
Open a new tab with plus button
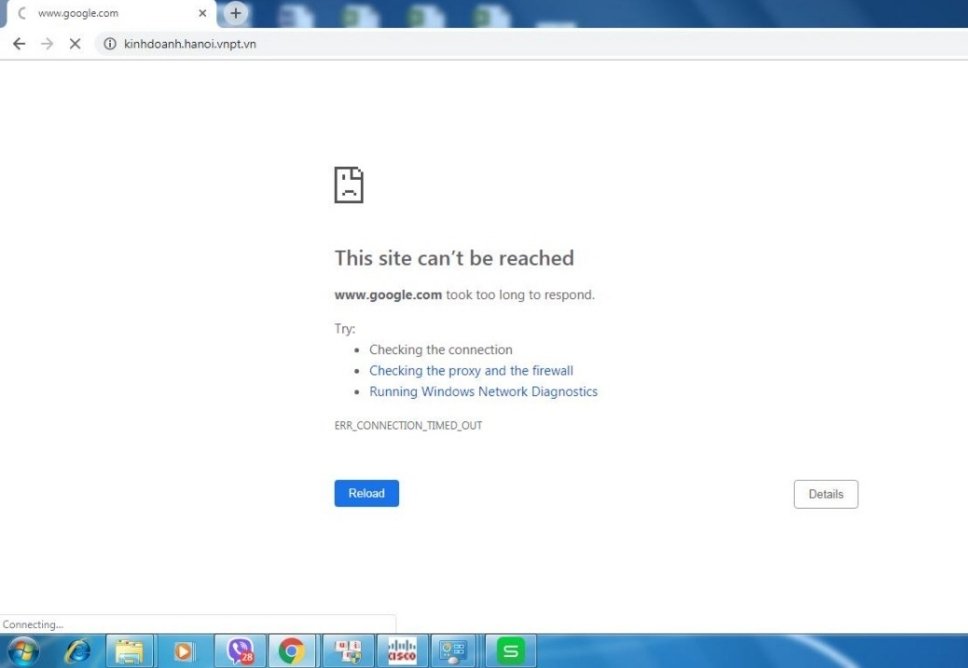tap(236, 13)
